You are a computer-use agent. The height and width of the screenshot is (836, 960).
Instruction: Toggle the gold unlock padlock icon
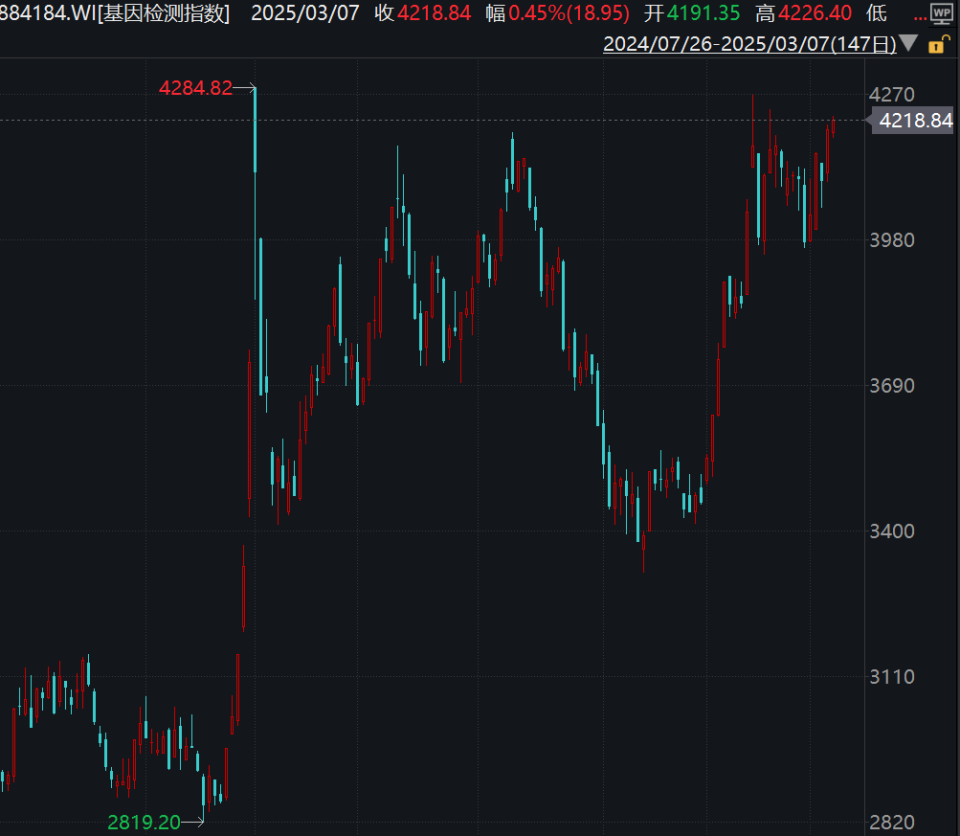pyautogui.click(x=937, y=44)
